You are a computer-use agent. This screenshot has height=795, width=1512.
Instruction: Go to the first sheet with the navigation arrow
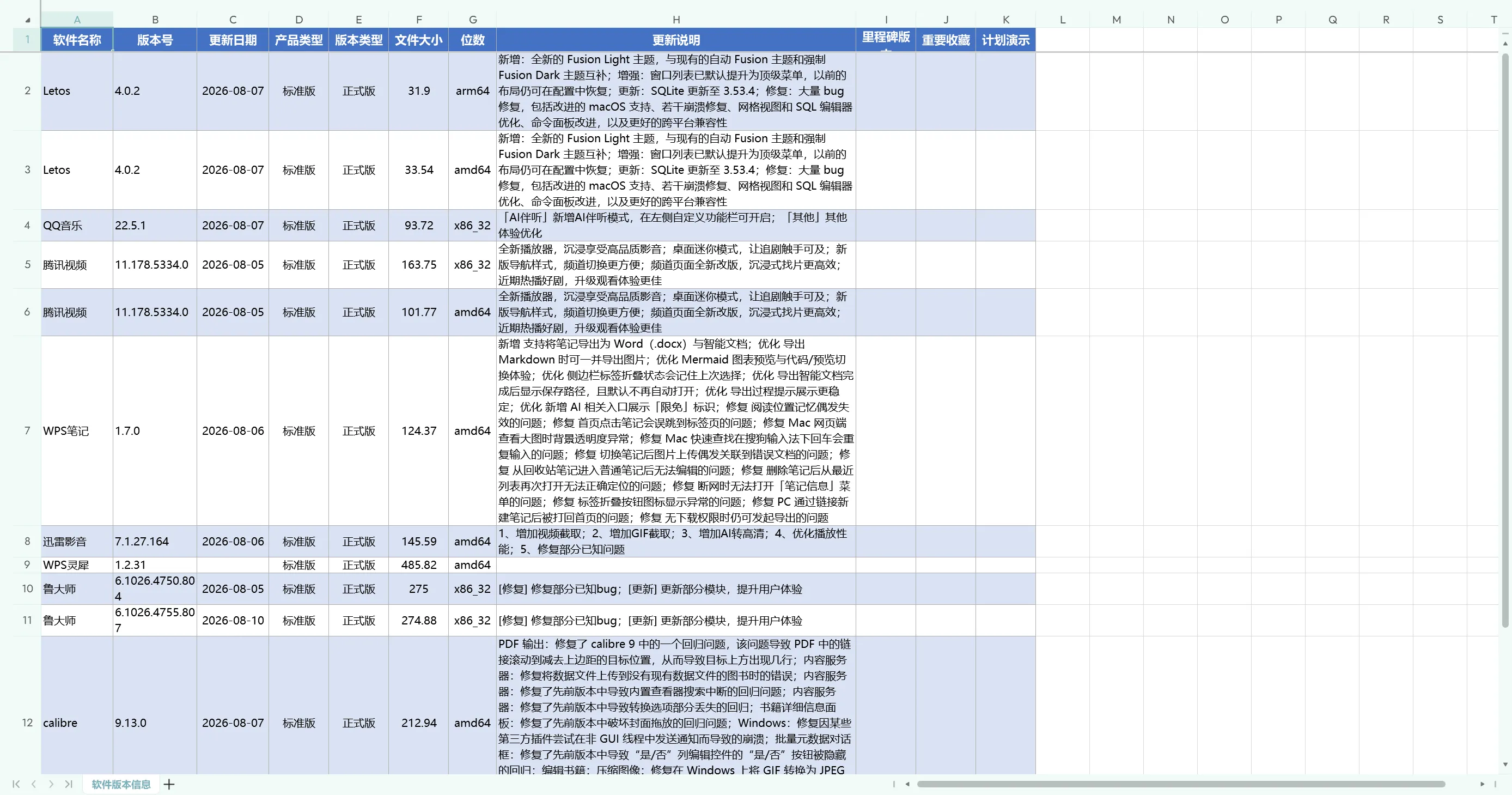[16, 784]
